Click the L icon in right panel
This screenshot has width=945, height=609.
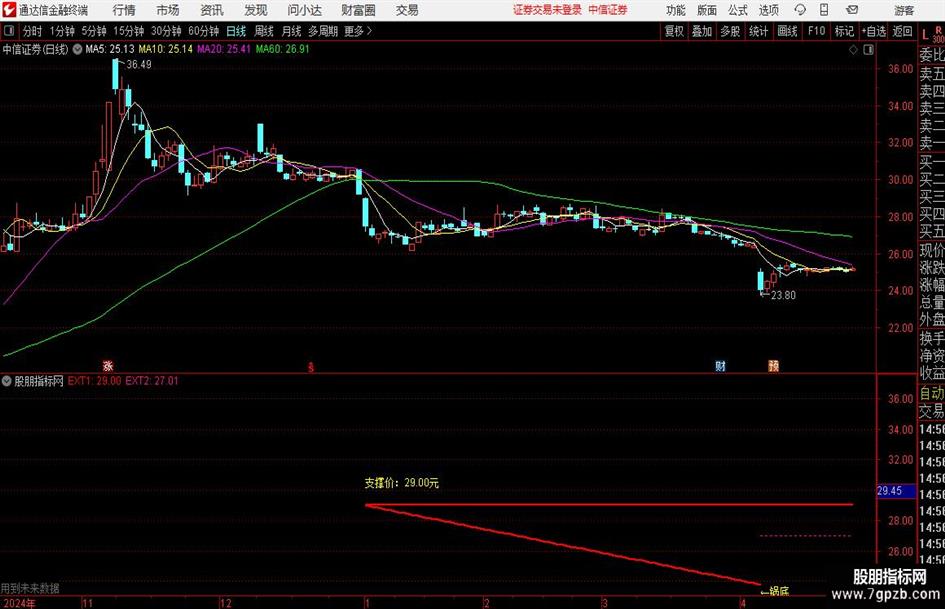926,35
